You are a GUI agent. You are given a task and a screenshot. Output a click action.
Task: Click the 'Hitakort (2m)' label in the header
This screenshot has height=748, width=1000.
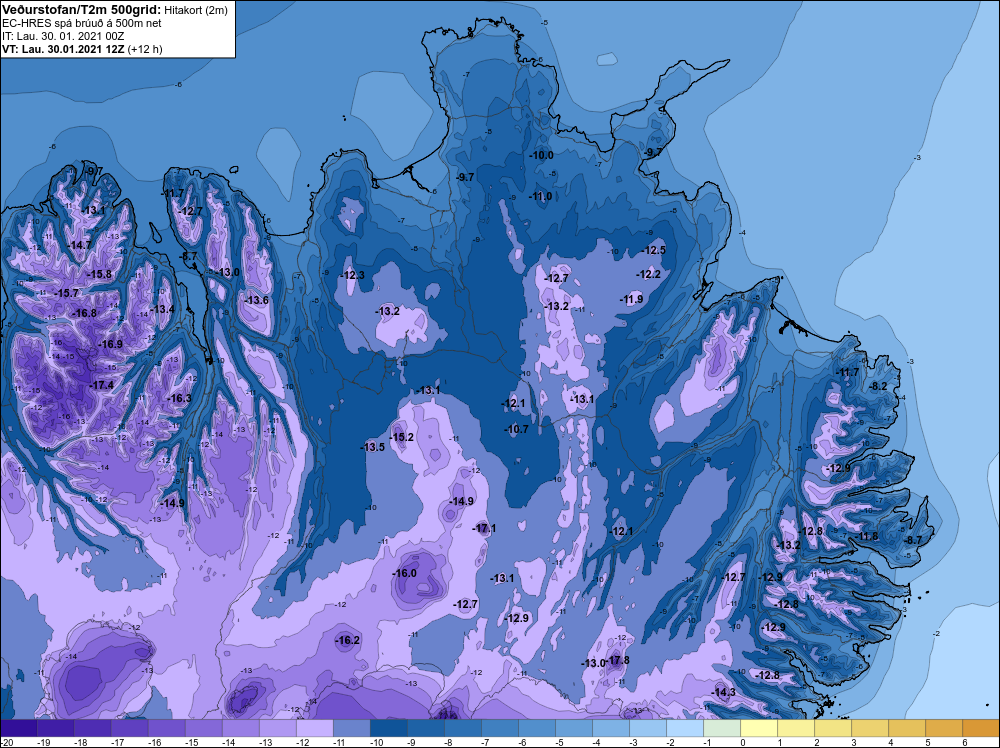click(196, 10)
